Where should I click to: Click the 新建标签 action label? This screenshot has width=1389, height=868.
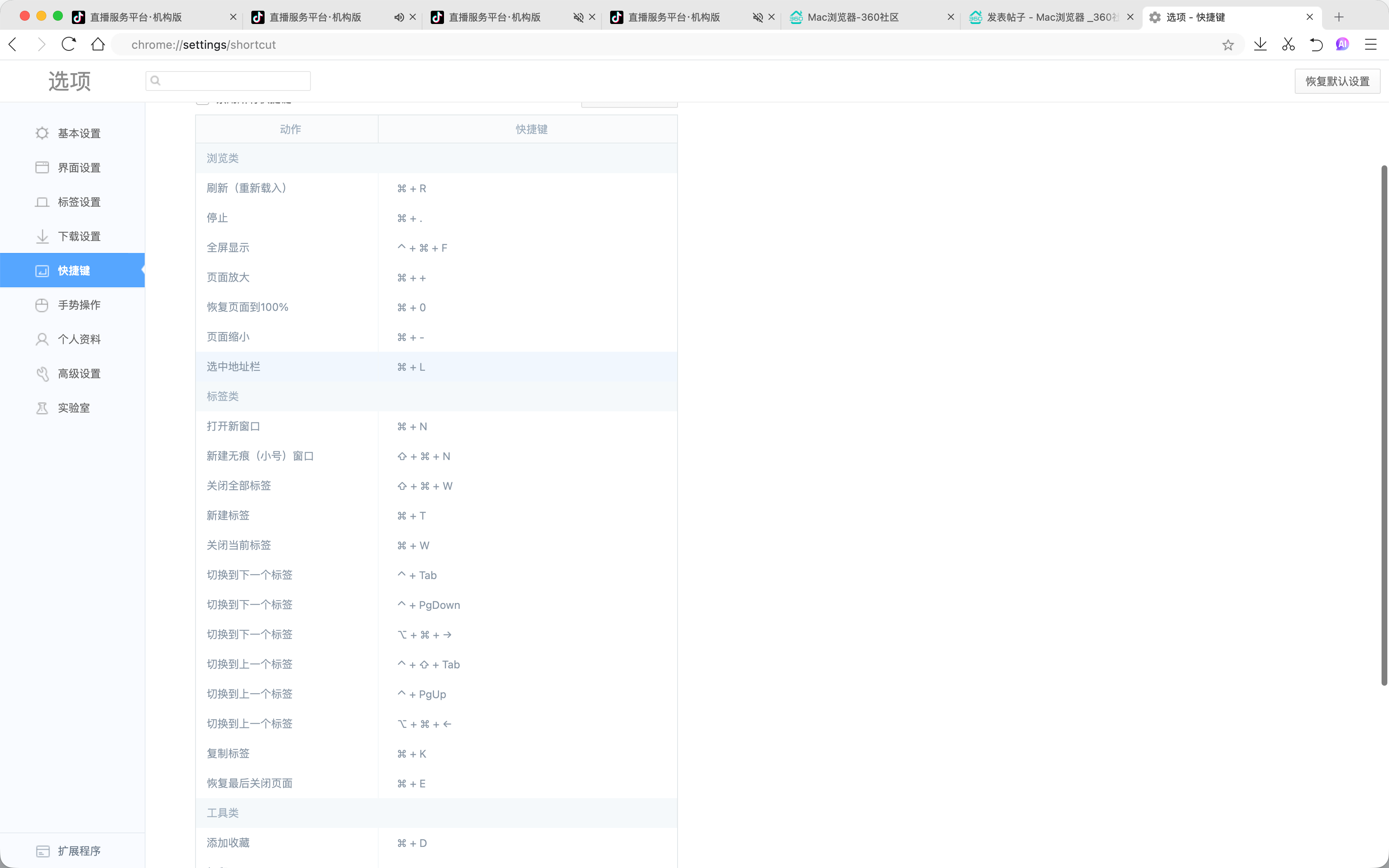pyautogui.click(x=228, y=515)
